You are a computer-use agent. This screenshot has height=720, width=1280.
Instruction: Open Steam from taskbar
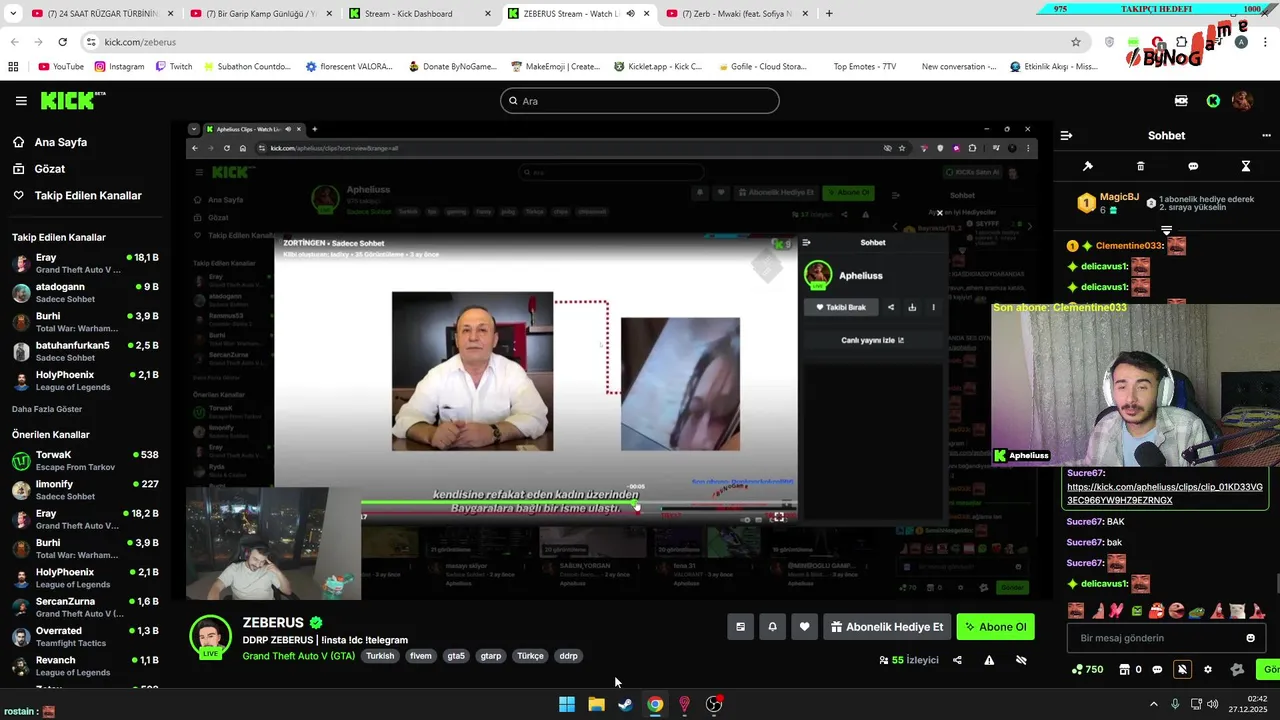[625, 704]
